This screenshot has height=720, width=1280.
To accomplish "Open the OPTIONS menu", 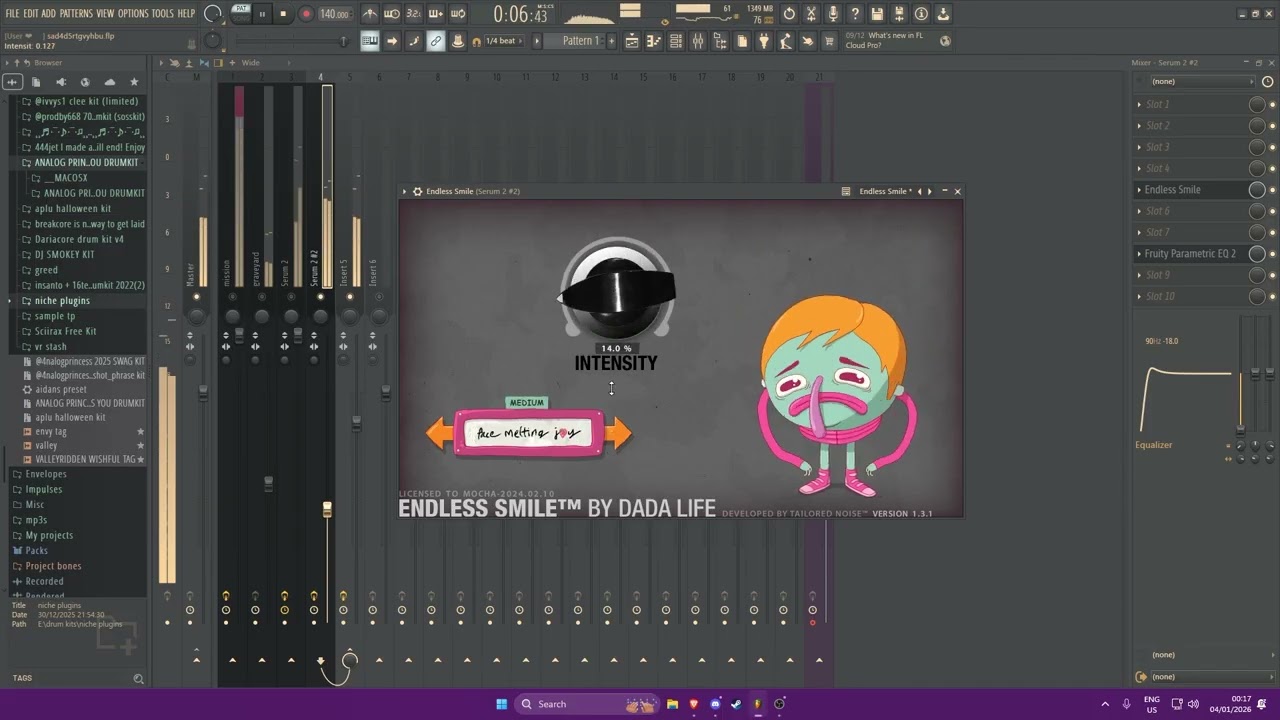I will point(133,13).
